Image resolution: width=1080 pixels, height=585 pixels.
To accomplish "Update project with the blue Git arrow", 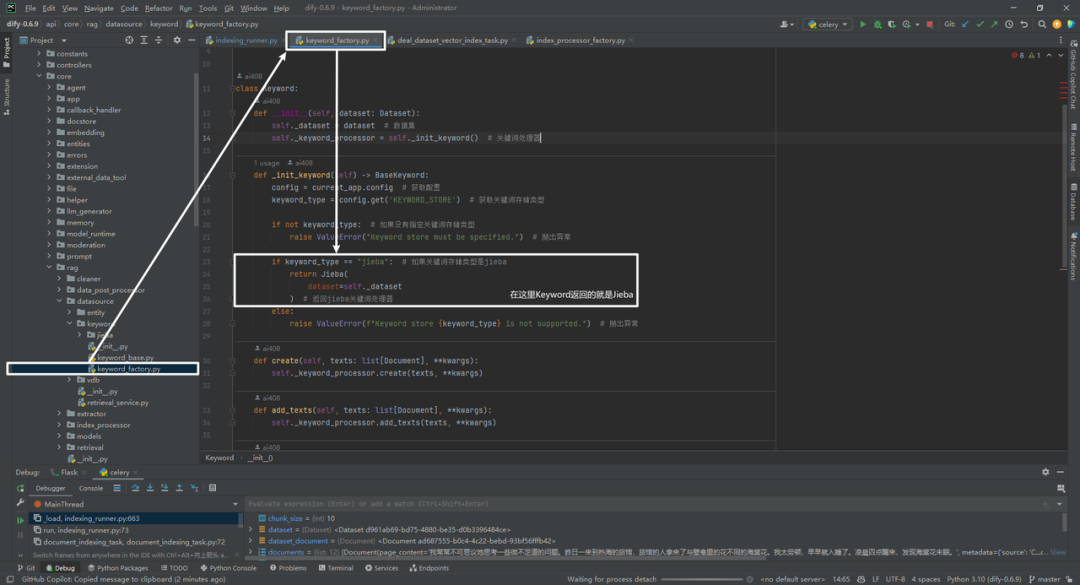I will pyautogui.click(x=965, y=24).
